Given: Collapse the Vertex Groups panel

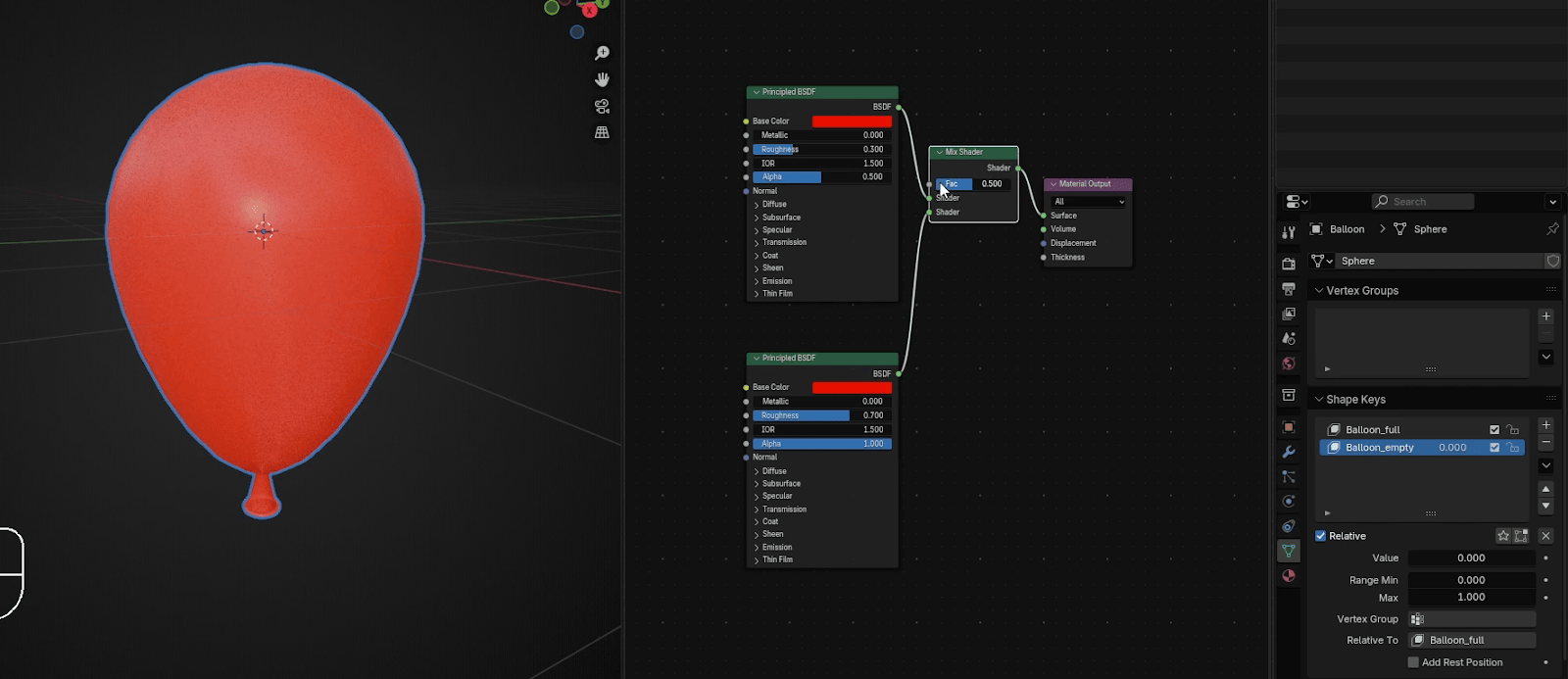Looking at the screenshot, I should click(1320, 291).
